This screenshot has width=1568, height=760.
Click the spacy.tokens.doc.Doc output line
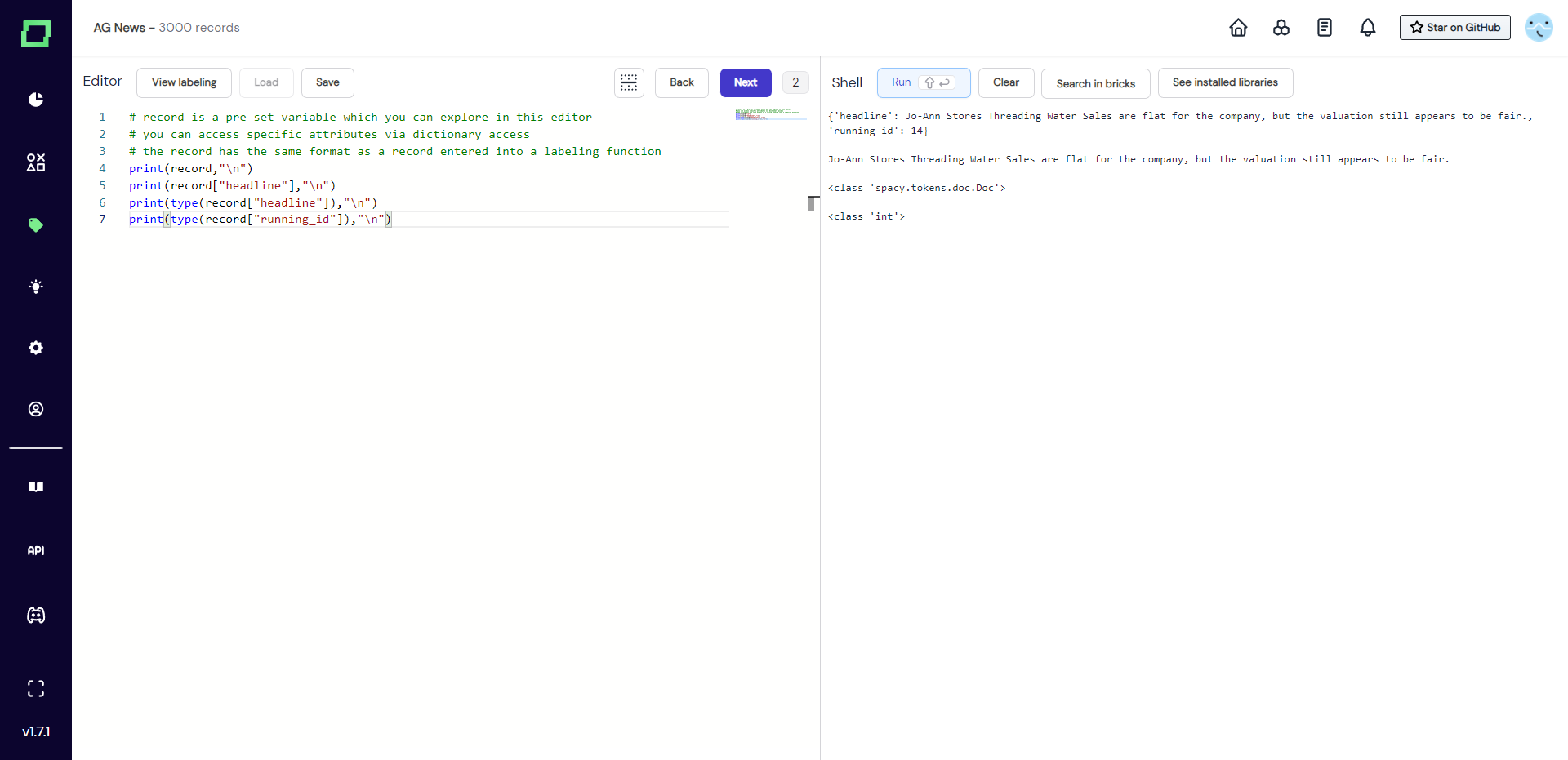[917, 188]
